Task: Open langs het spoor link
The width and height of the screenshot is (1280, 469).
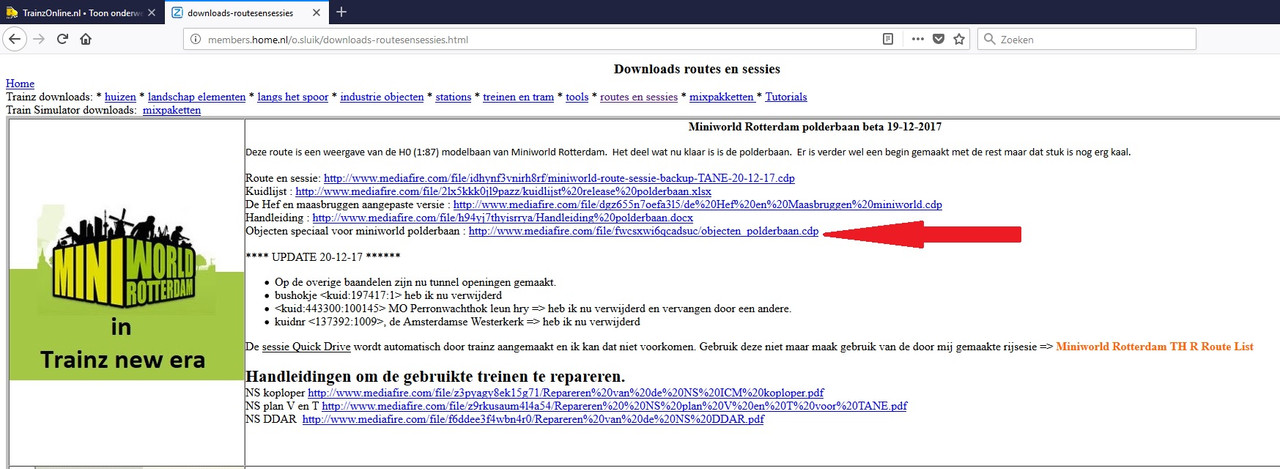Action: 293,97
